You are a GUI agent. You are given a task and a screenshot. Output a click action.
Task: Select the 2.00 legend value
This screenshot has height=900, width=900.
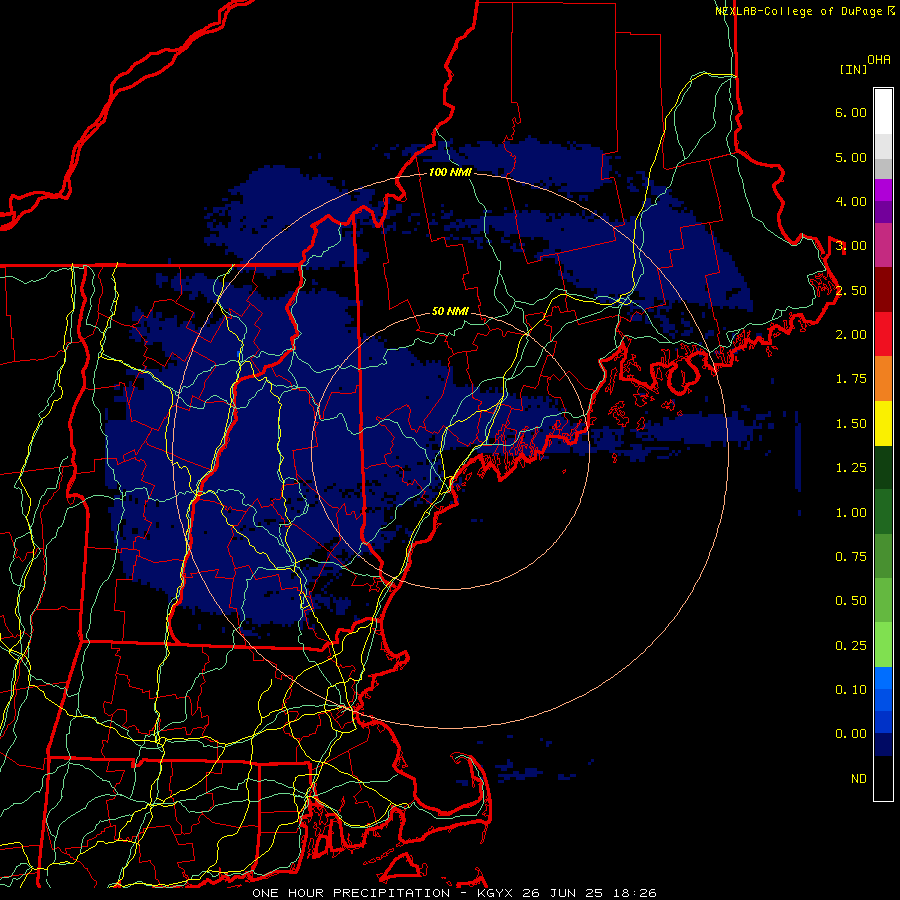851,335
